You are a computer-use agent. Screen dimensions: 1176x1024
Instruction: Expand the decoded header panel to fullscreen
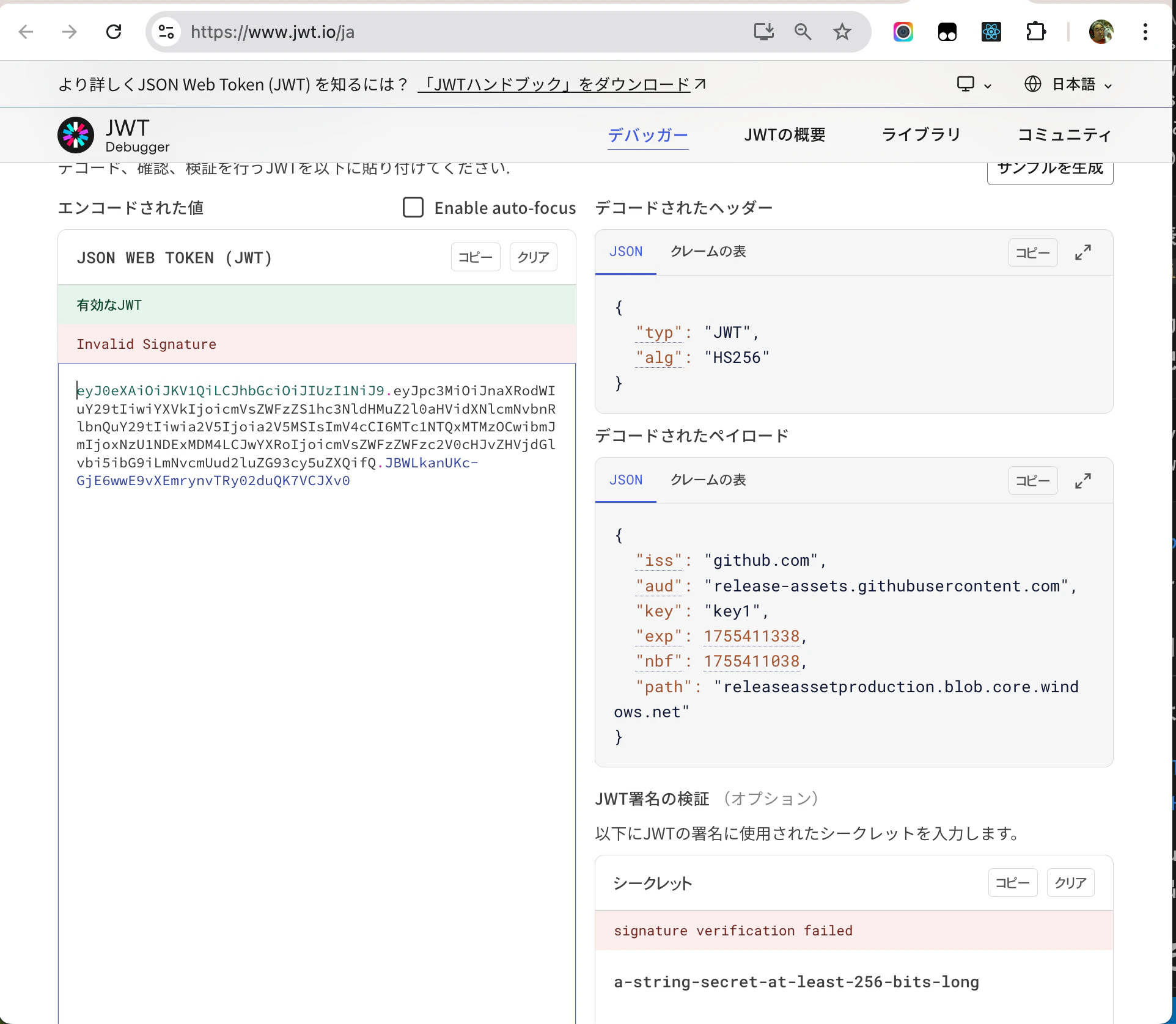[1083, 252]
